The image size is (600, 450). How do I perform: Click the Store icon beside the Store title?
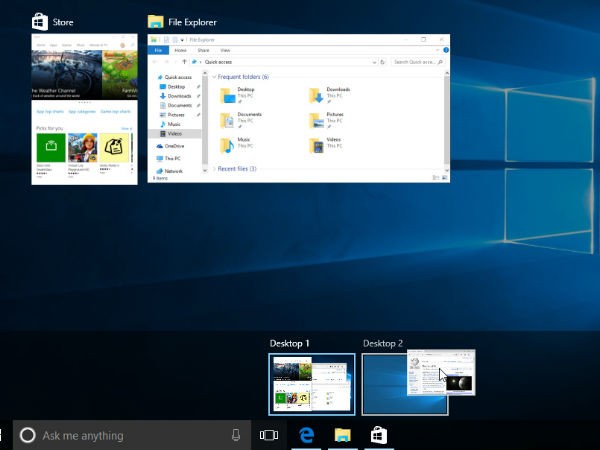coord(38,21)
